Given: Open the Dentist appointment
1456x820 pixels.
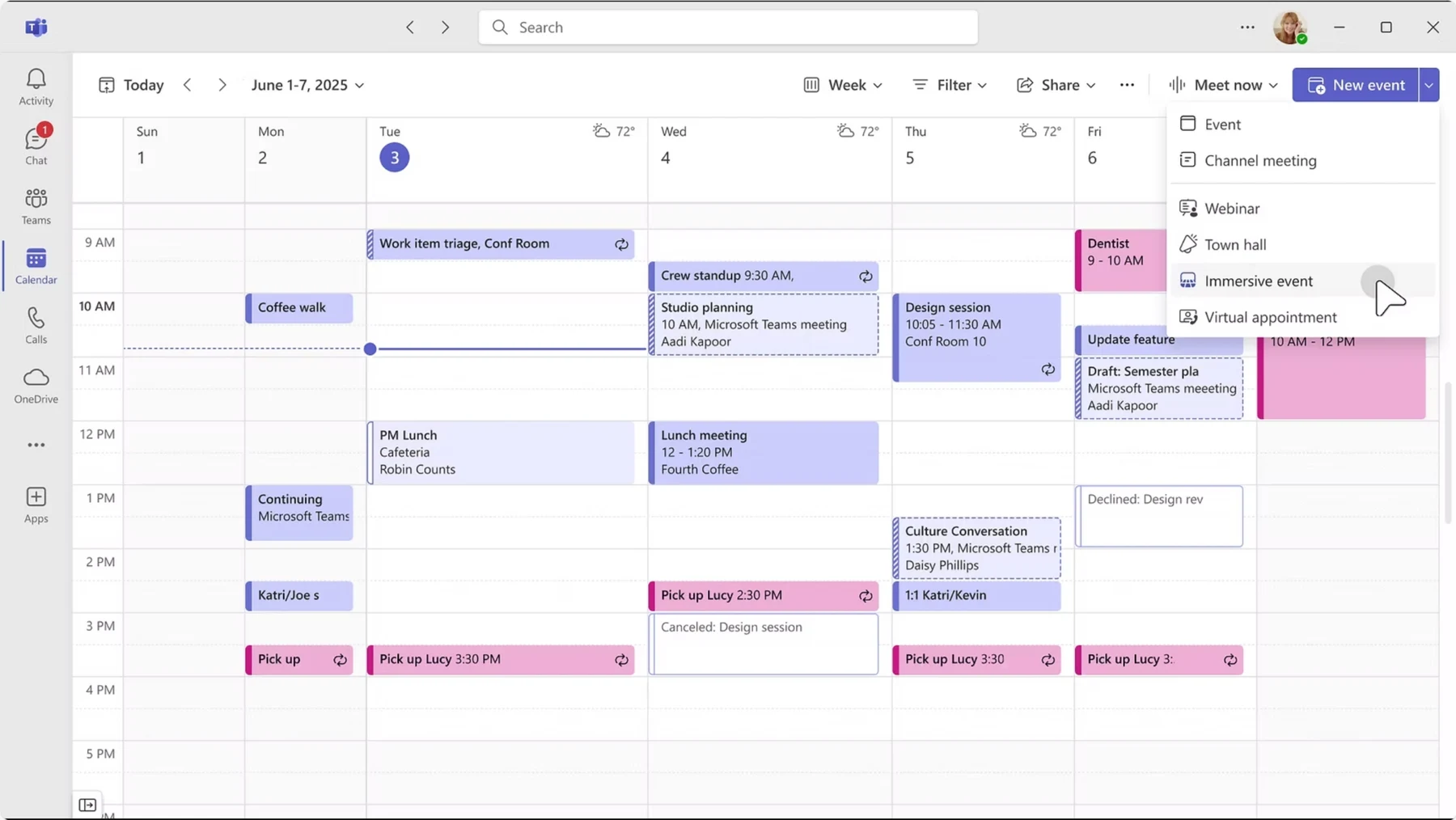Looking at the screenshot, I should (x=1121, y=260).
